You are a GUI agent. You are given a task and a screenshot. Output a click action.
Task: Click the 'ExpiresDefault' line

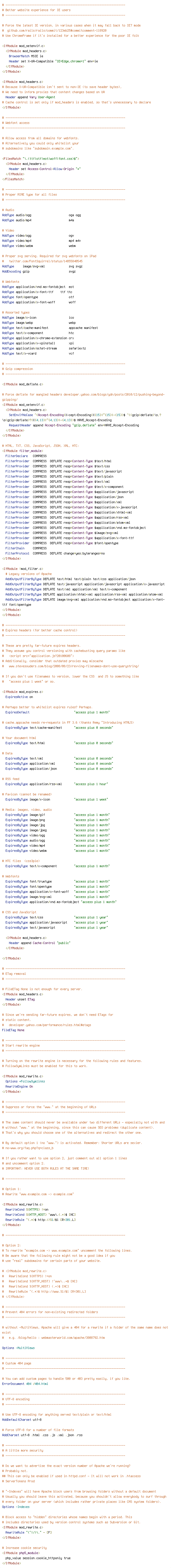pyautogui.click(x=58, y=712)
